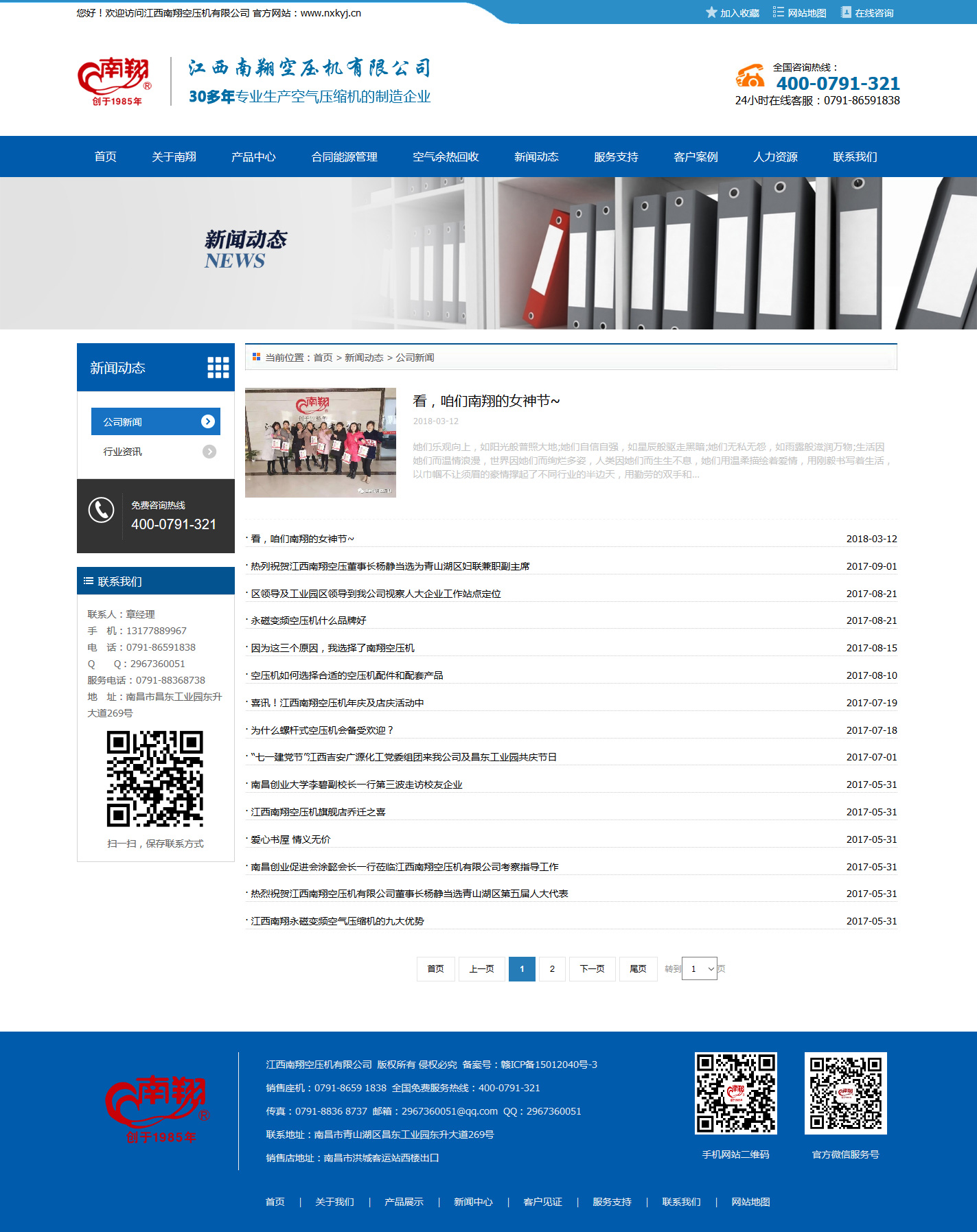Click 首页 in the breadcrumb

point(323,358)
